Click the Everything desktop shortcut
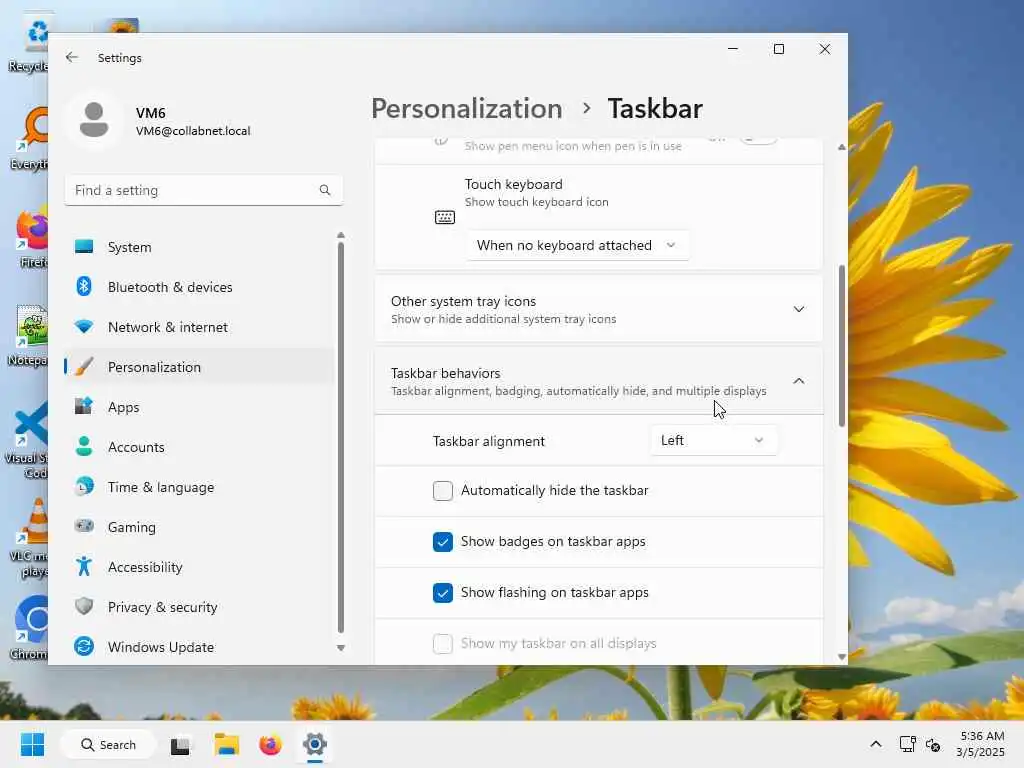The height and width of the screenshot is (768, 1024). coord(29,138)
